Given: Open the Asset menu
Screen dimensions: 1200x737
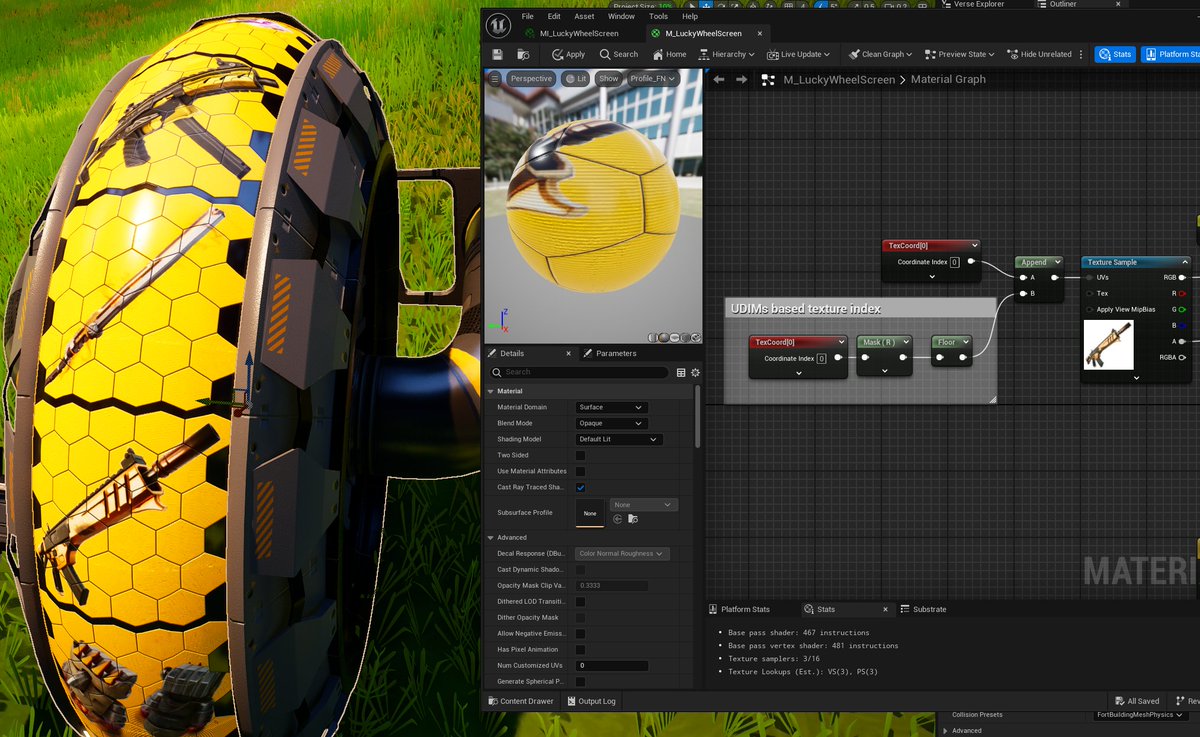Looking at the screenshot, I should (x=584, y=16).
